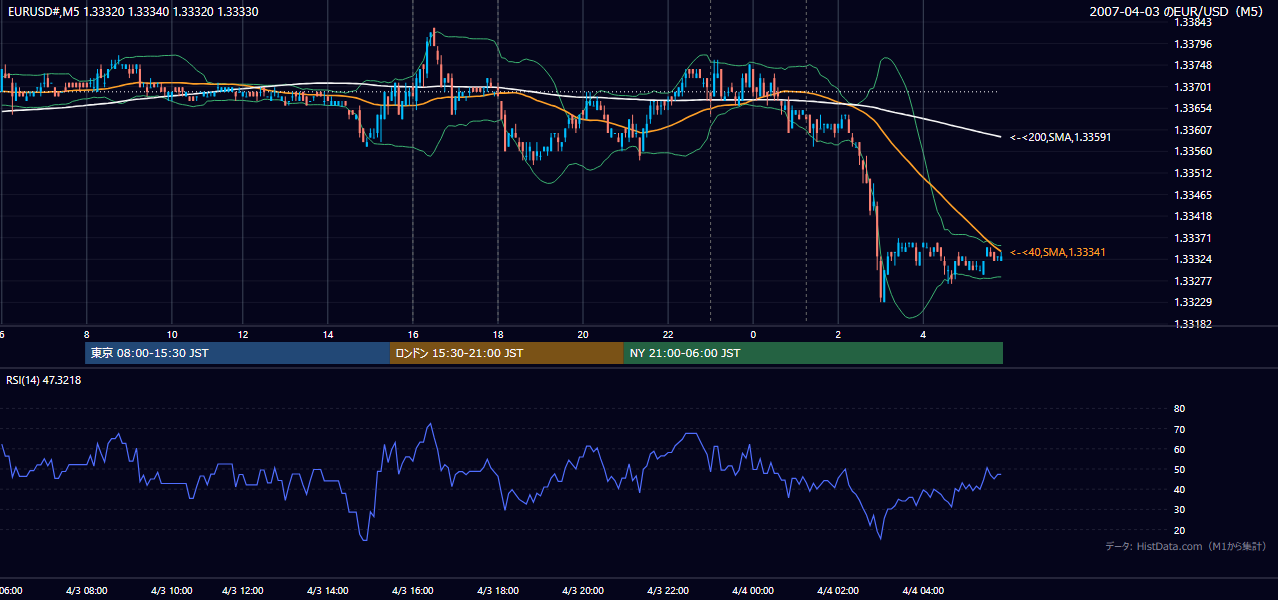
Task: Click hour label 14 under the price chart
Action: click(x=328, y=334)
